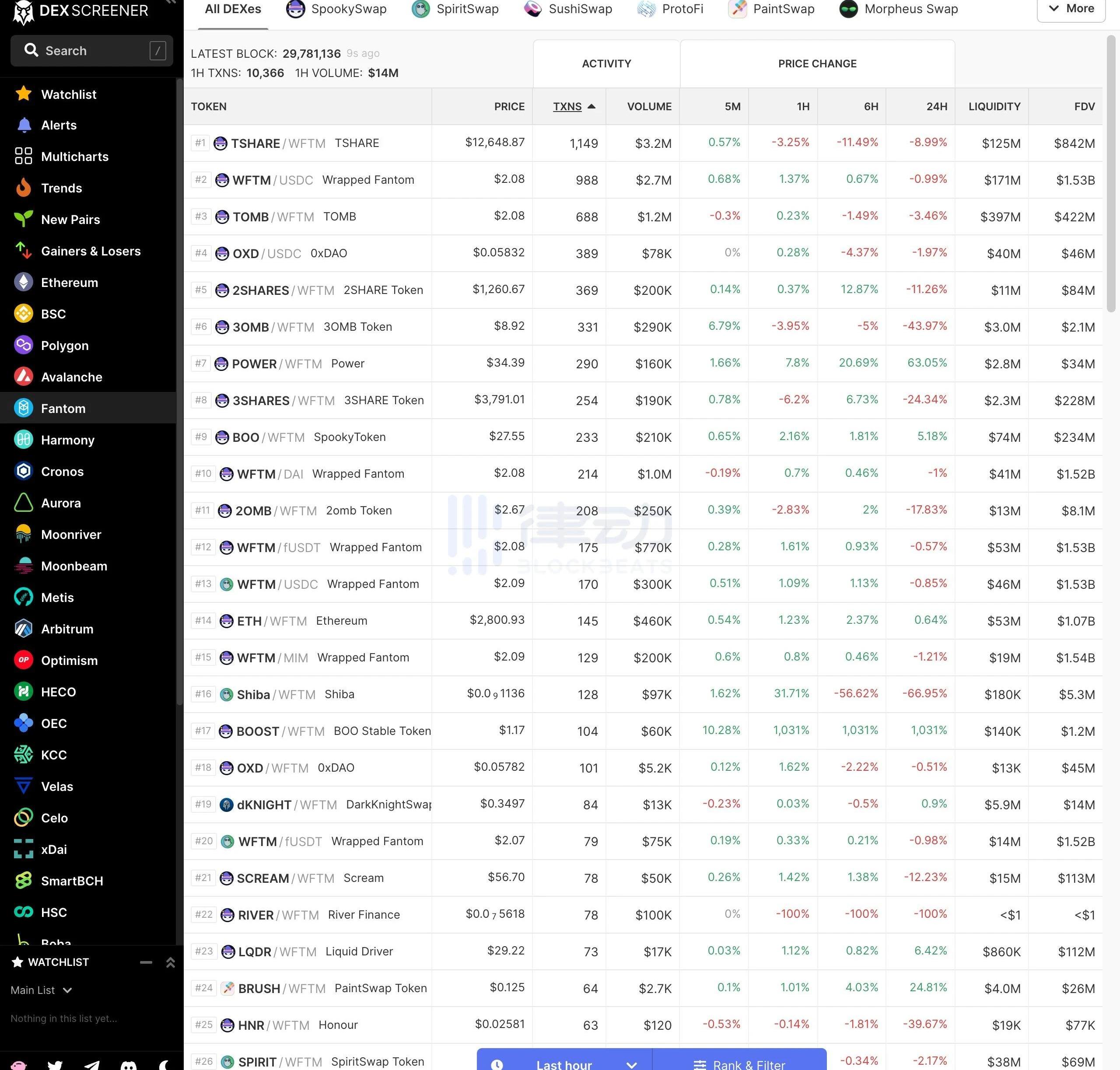Open the Discord icon link
Image resolution: width=1120 pixels, height=1070 pixels.
128,1064
